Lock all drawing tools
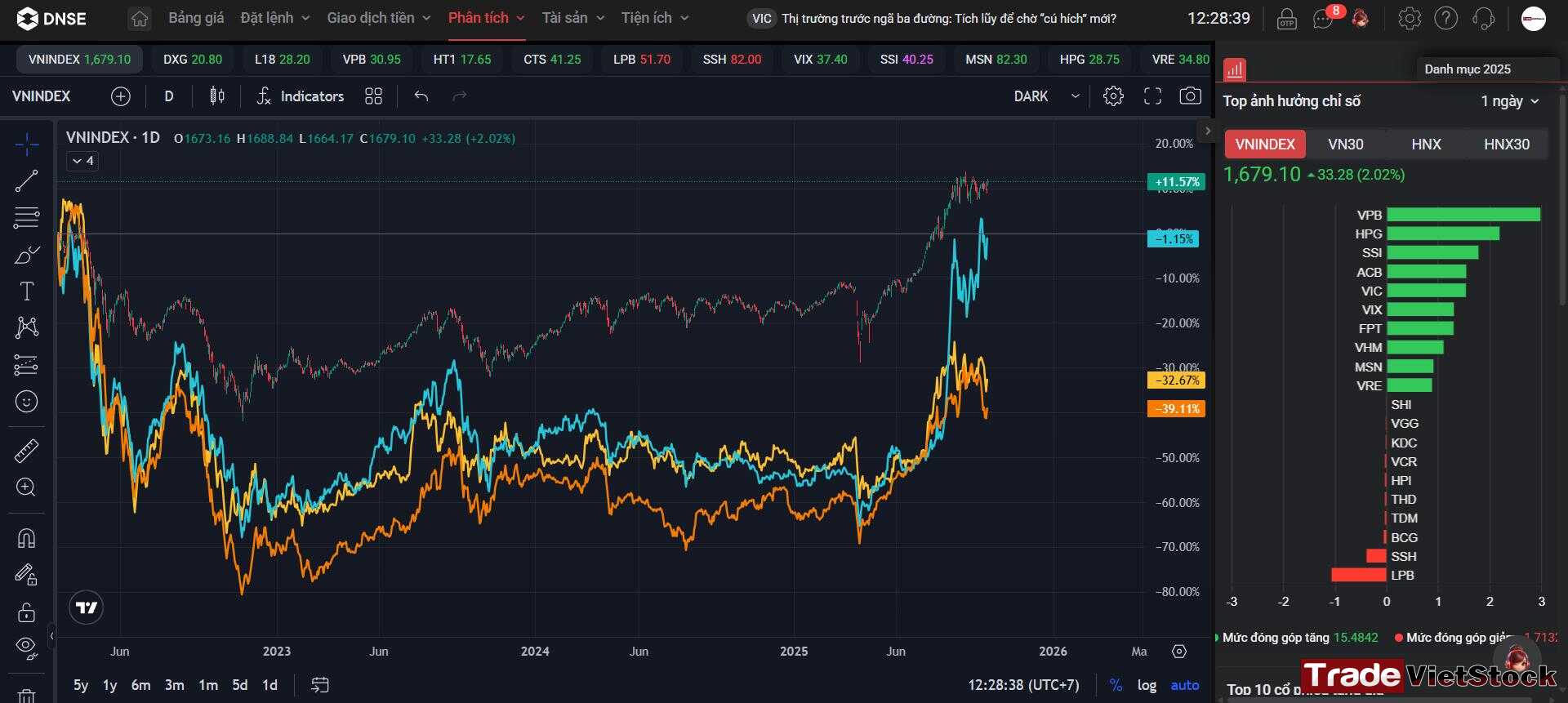This screenshot has height=703, width=1568. pos(26,612)
